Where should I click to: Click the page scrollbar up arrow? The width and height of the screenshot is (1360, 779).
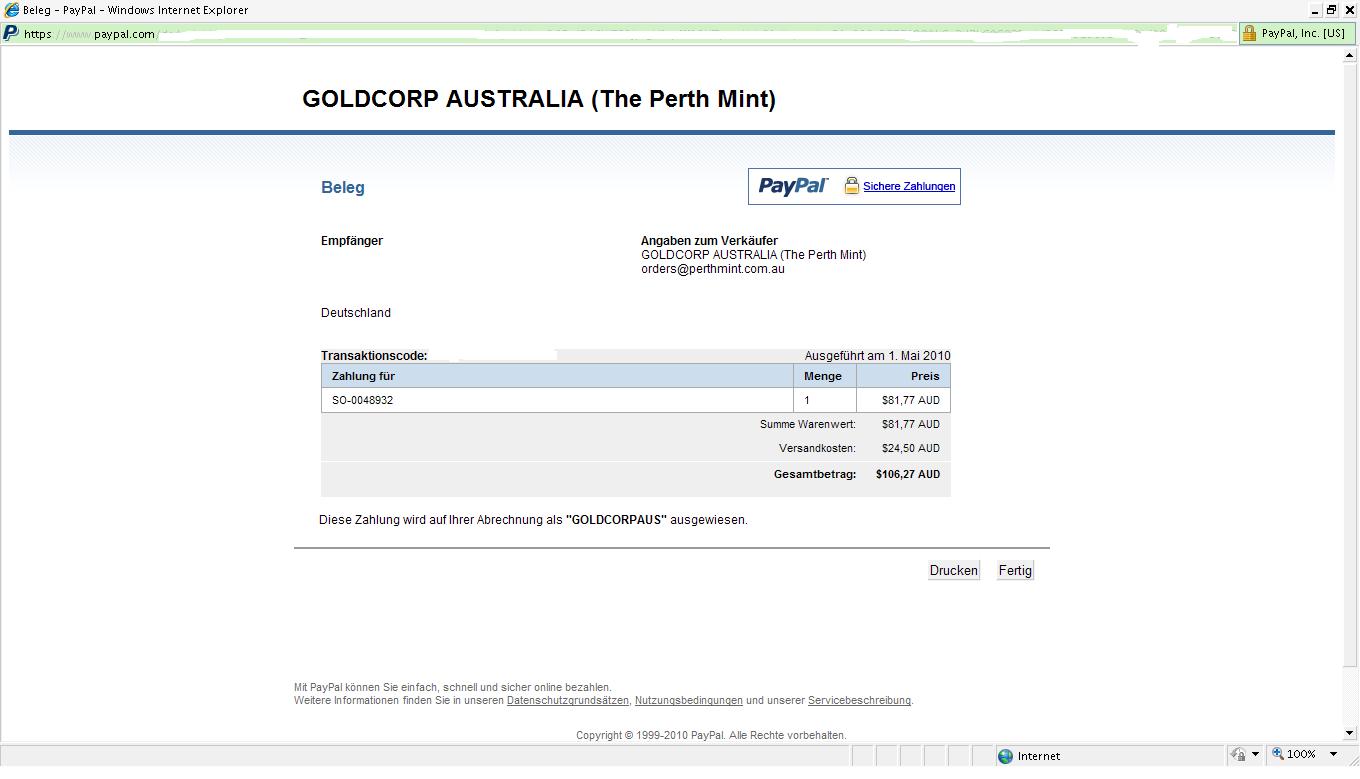pos(1350,56)
